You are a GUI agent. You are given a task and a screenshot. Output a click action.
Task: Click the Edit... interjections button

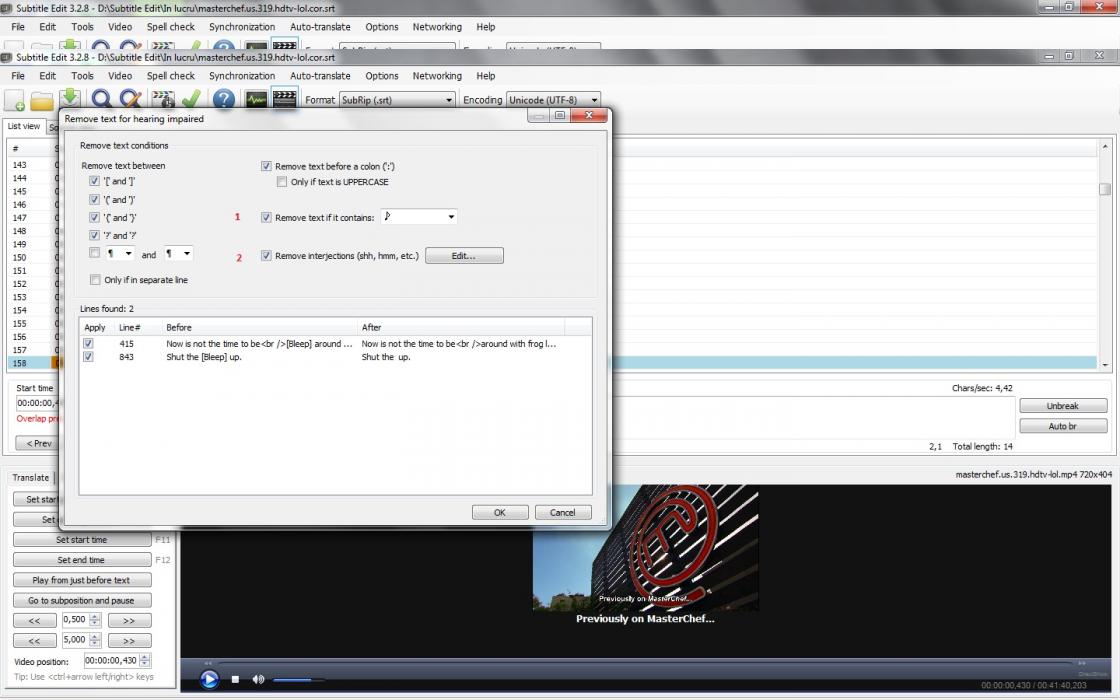(464, 256)
